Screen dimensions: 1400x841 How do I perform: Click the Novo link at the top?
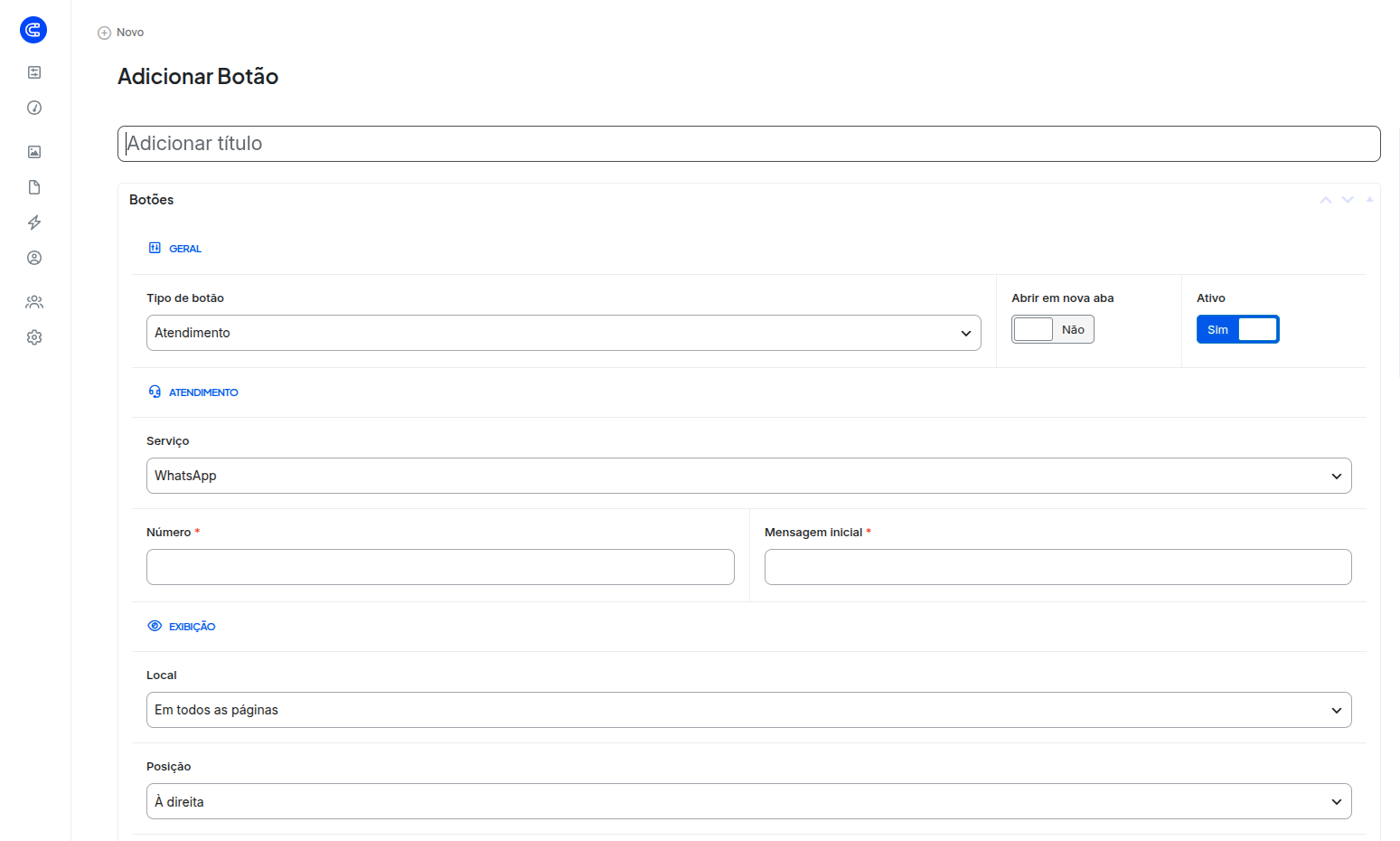tap(121, 33)
